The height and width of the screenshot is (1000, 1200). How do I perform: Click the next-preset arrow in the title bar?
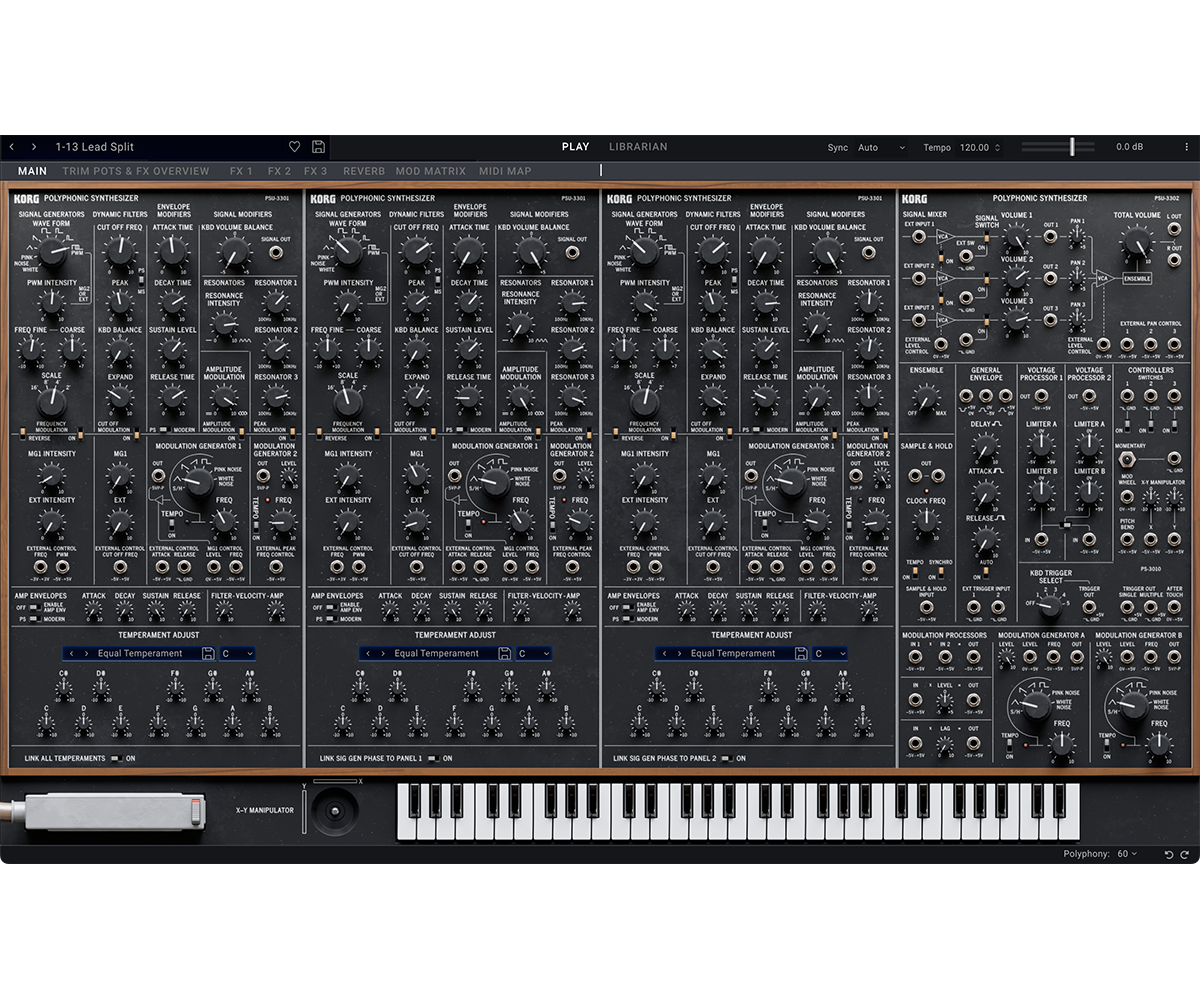[x=36, y=146]
